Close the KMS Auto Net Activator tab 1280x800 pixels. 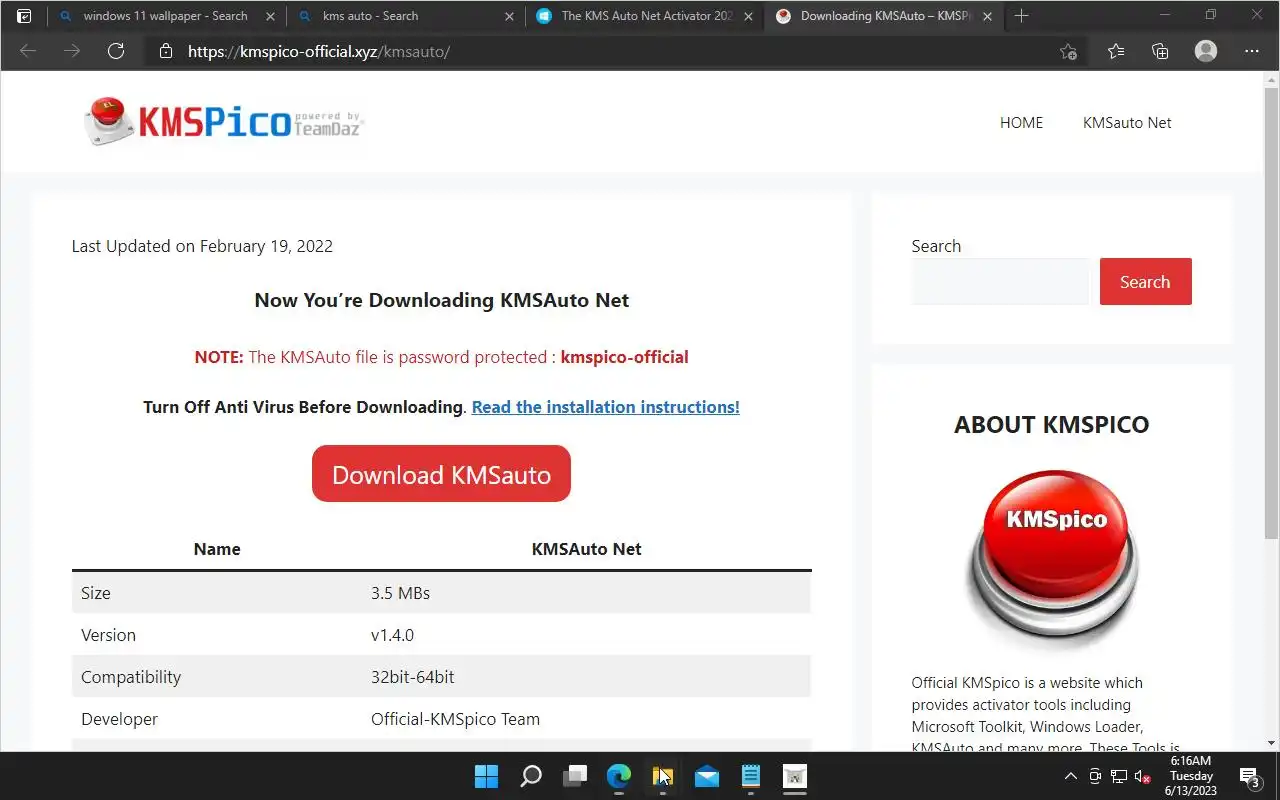(748, 16)
